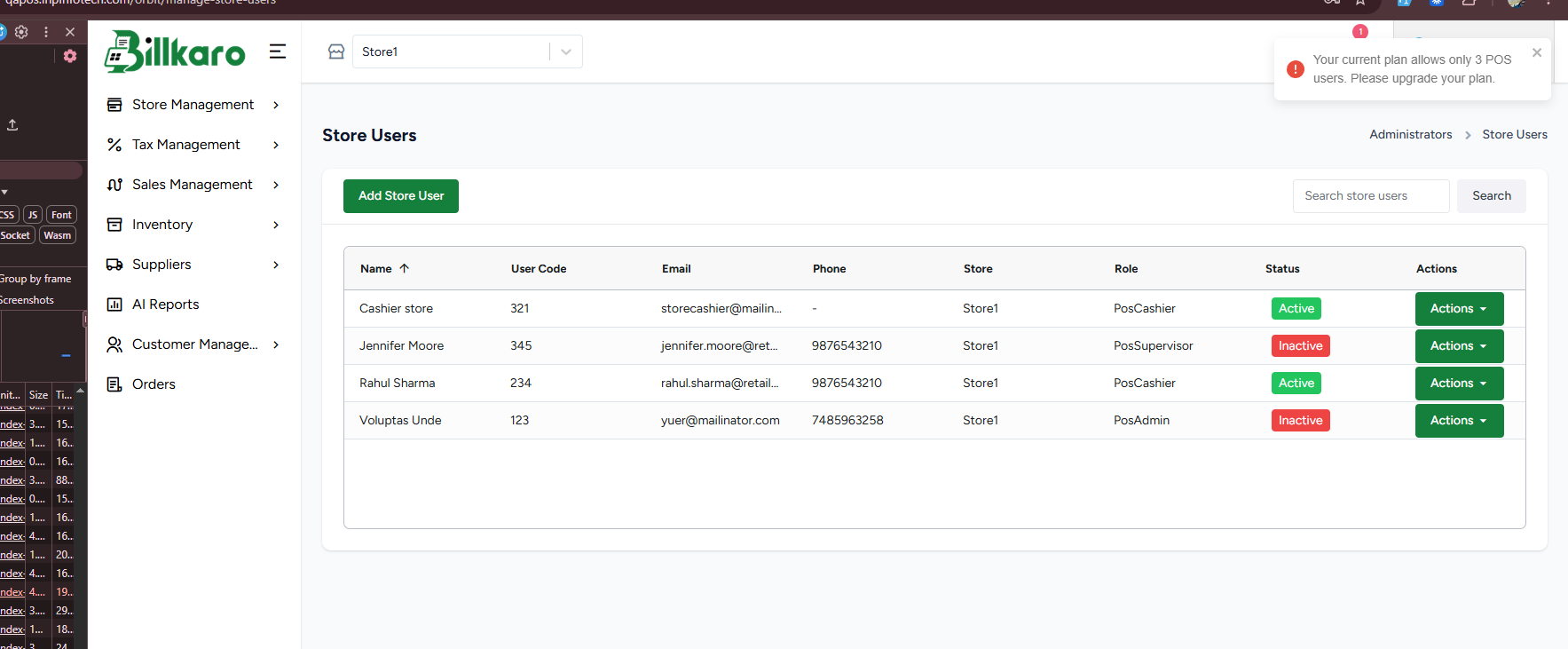This screenshot has height=649, width=1568.
Task: Click the Email column header
Action: [x=676, y=269]
